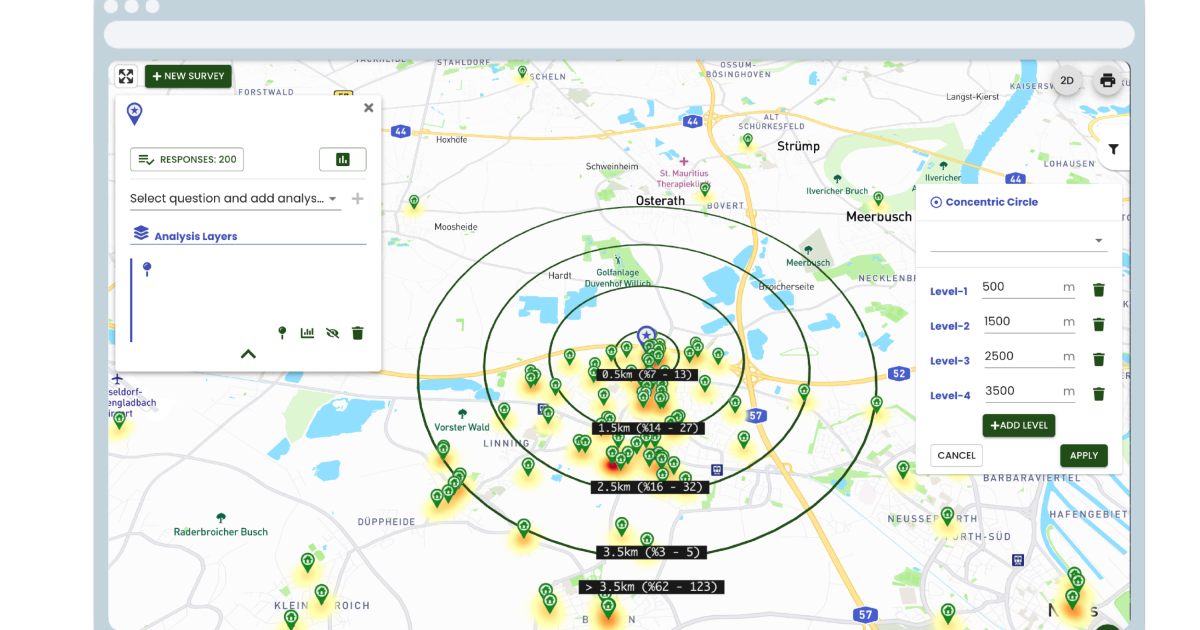Open layer chart via bar graph icon
The width and height of the screenshot is (1200, 630).
307,333
